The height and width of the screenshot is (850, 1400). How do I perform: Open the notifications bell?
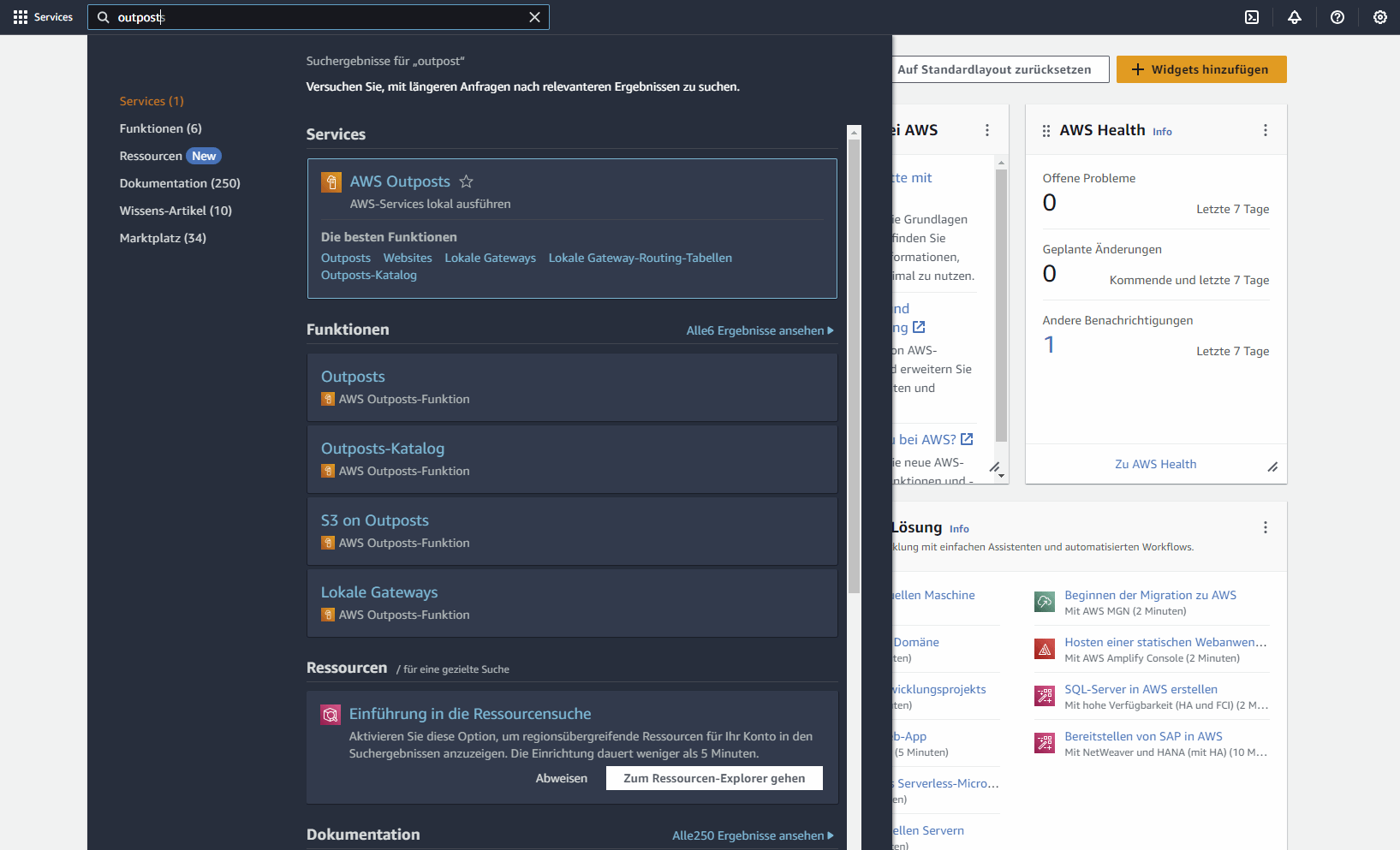(1295, 17)
